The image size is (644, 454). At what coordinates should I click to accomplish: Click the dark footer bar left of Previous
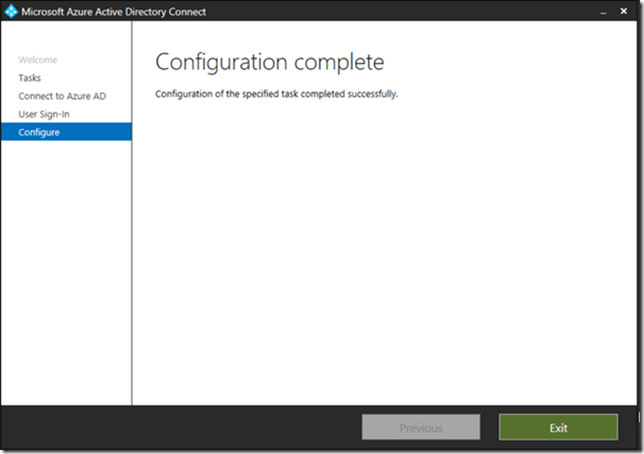180,428
